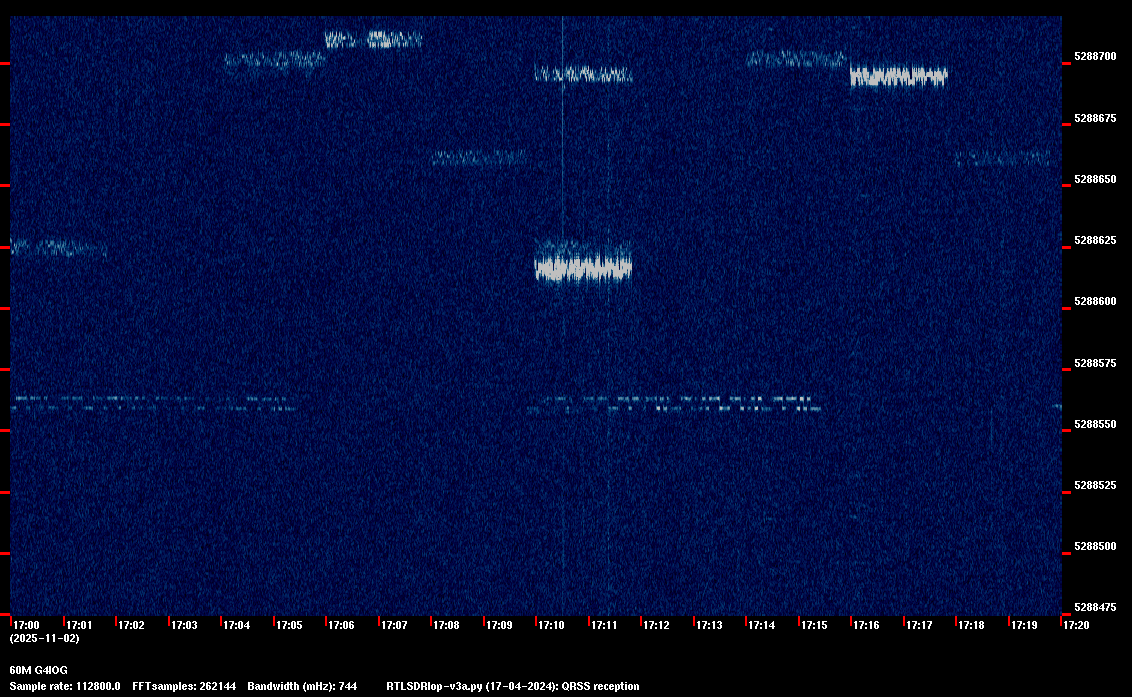Click the faint signal near 5288625 at 17:00
Screen dimensions: 1132x697
tap(58, 248)
